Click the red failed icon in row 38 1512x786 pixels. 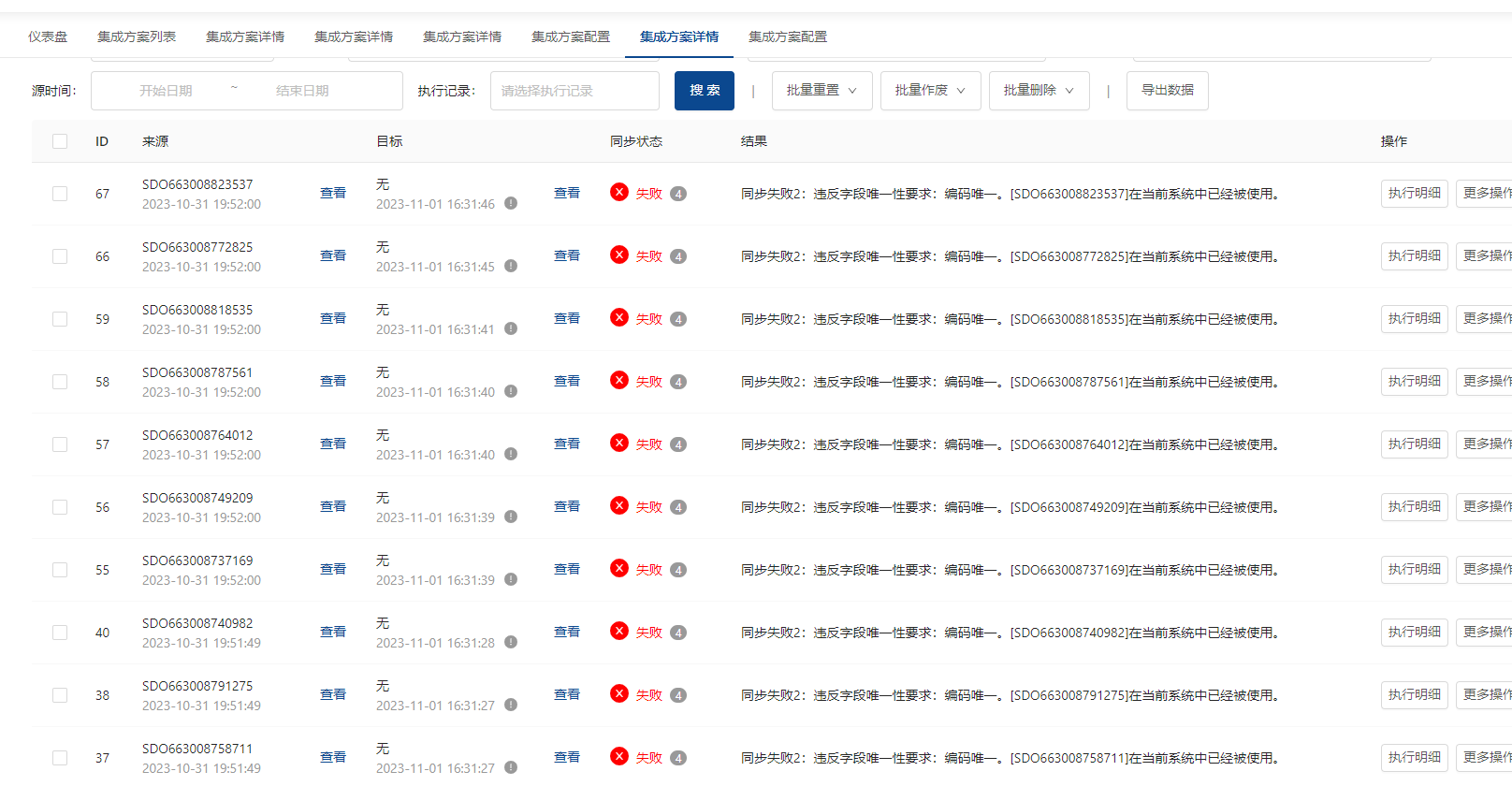(618, 693)
